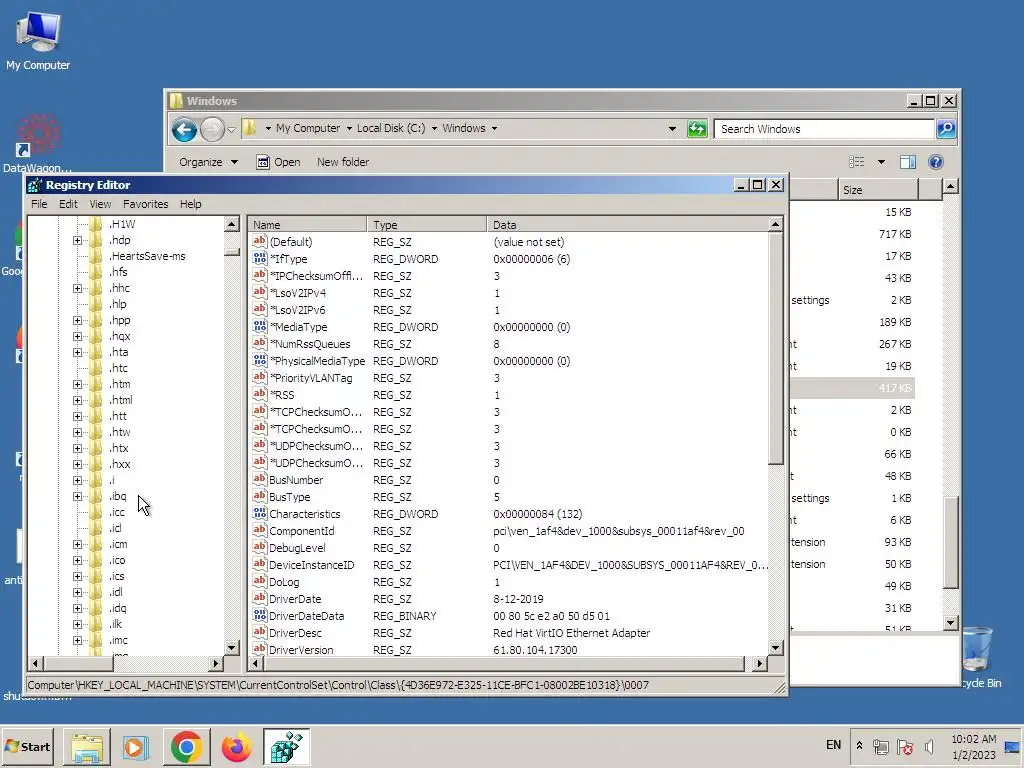Refresh the Windows explorer address bar
Viewport: 1024px width, 768px height.
[x=697, y=129]
